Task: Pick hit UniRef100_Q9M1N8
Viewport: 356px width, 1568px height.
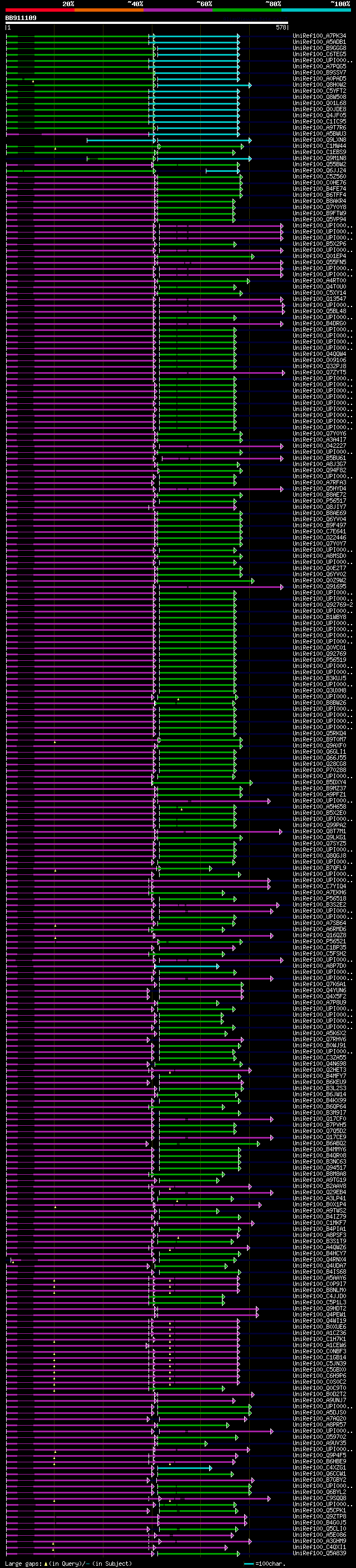Action: (319, 159)
